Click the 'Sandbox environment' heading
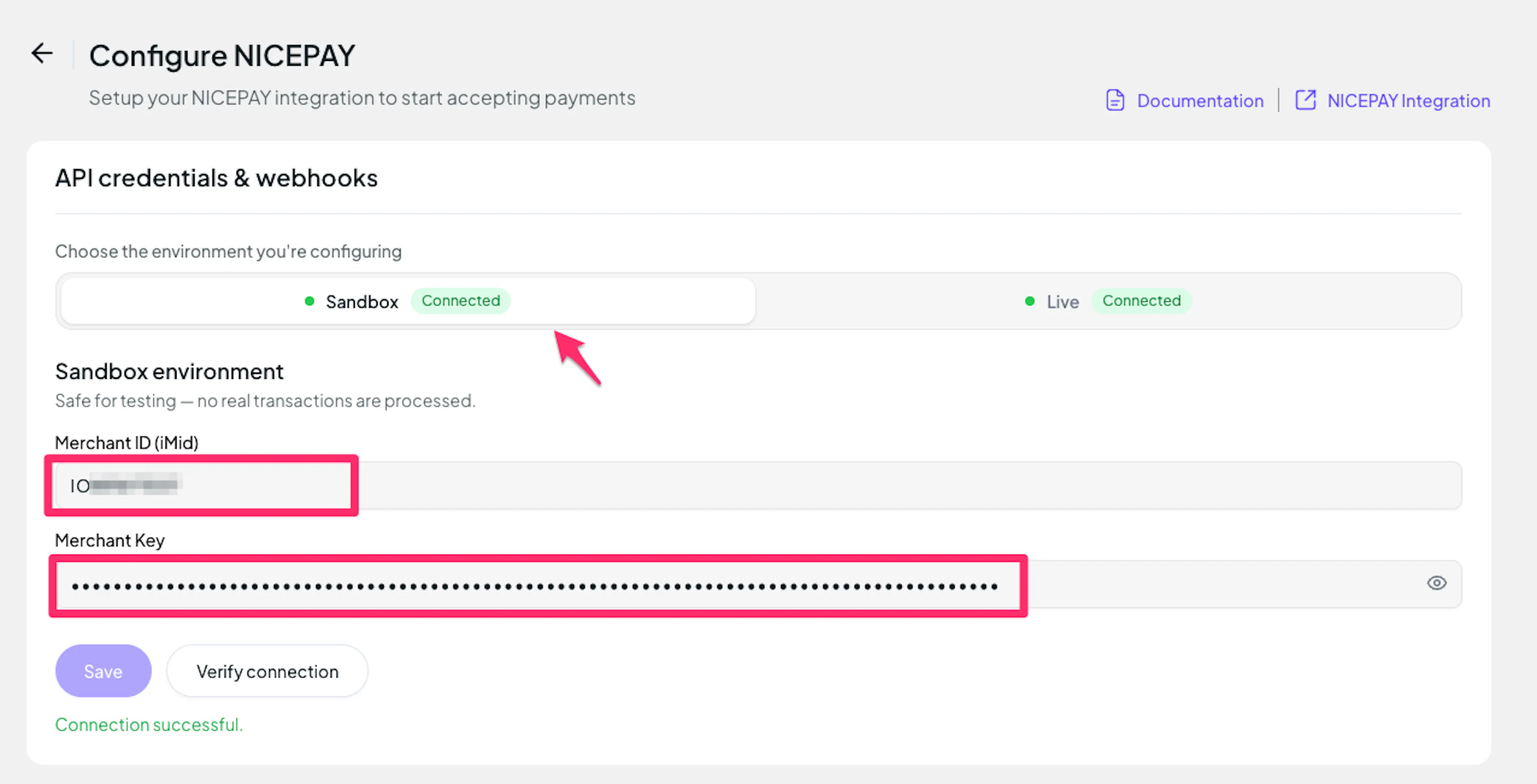The height and width of the screenshot is (784, 1537). click(x=169, y=372)
